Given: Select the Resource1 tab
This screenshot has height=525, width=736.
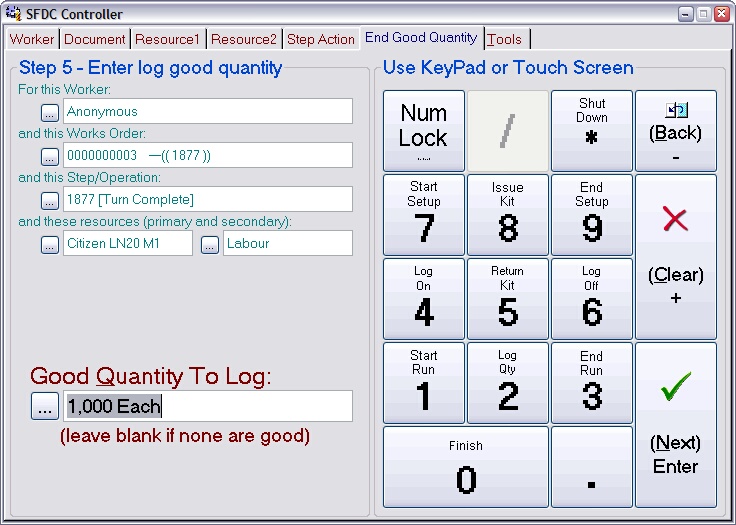Looking at the screenshot, I should [x=167, y=39].
